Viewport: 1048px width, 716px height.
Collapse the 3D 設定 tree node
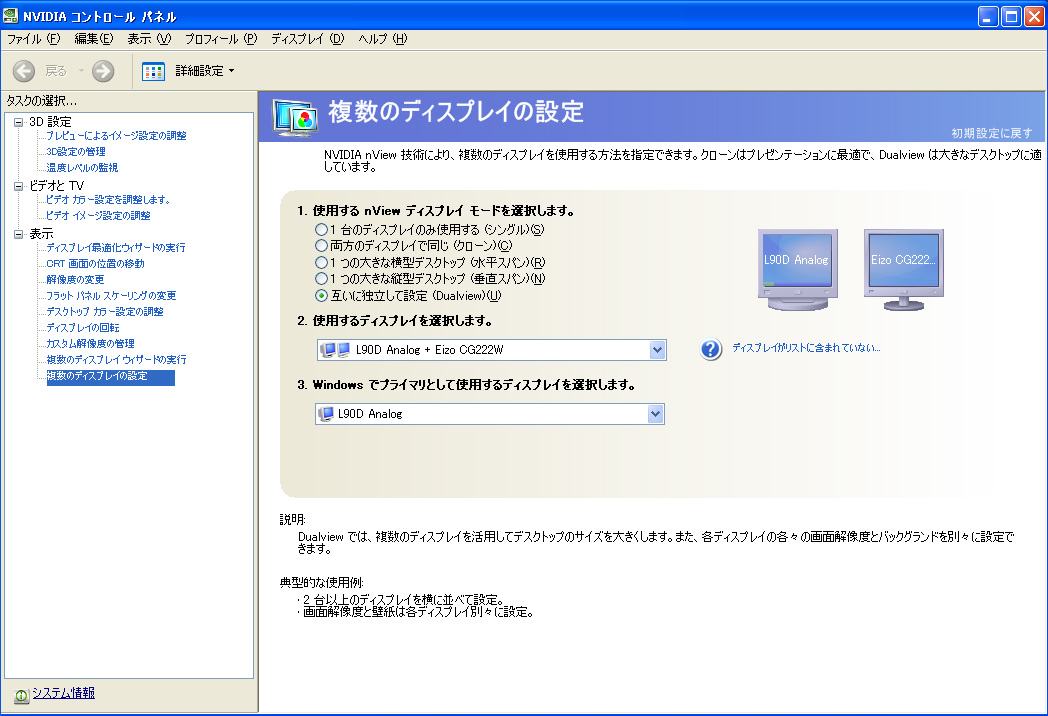coord(19,122)
